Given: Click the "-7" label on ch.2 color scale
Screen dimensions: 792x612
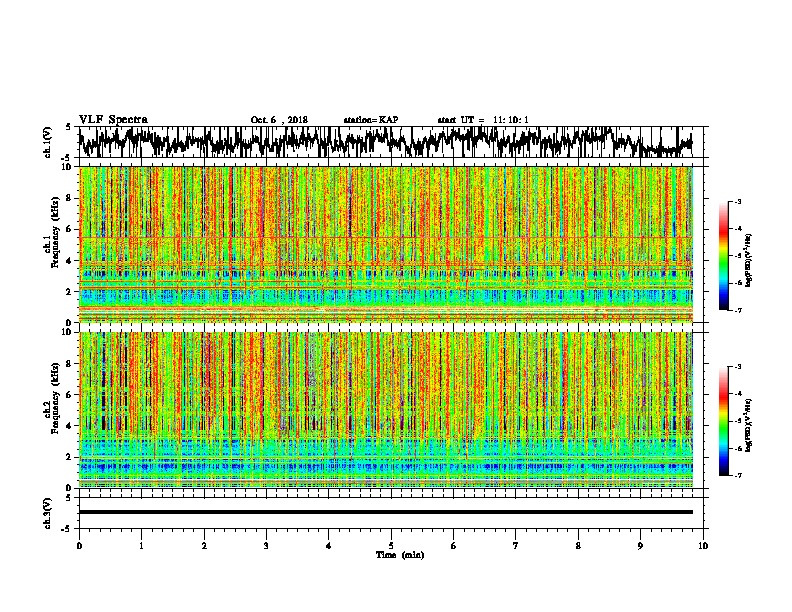Looking at the screenshot, I should [737, 475].
